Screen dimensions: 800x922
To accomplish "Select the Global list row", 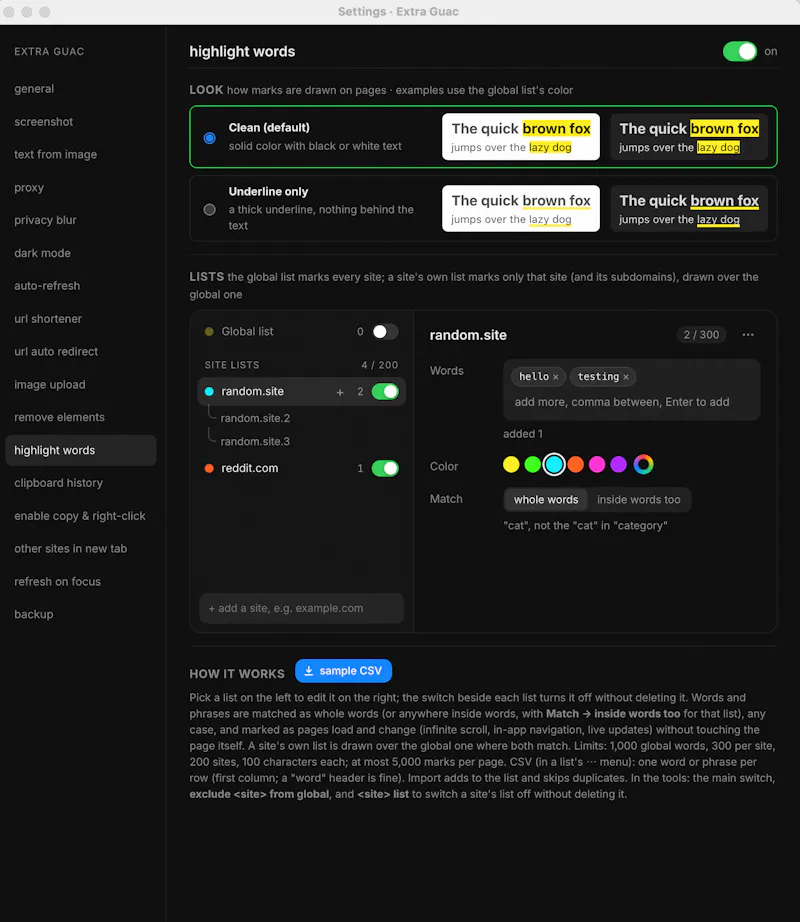I will click(x=302, y=332).
